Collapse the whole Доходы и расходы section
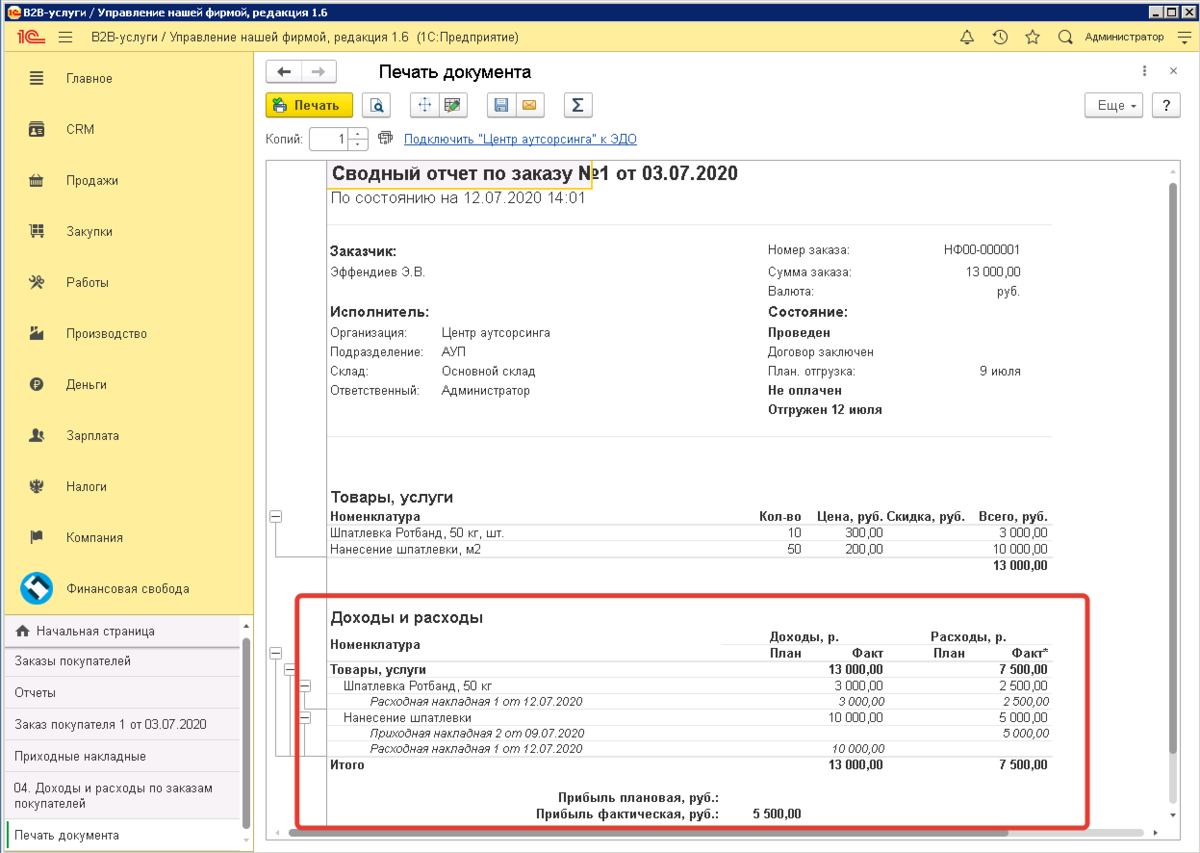 (x=276, y=652)
